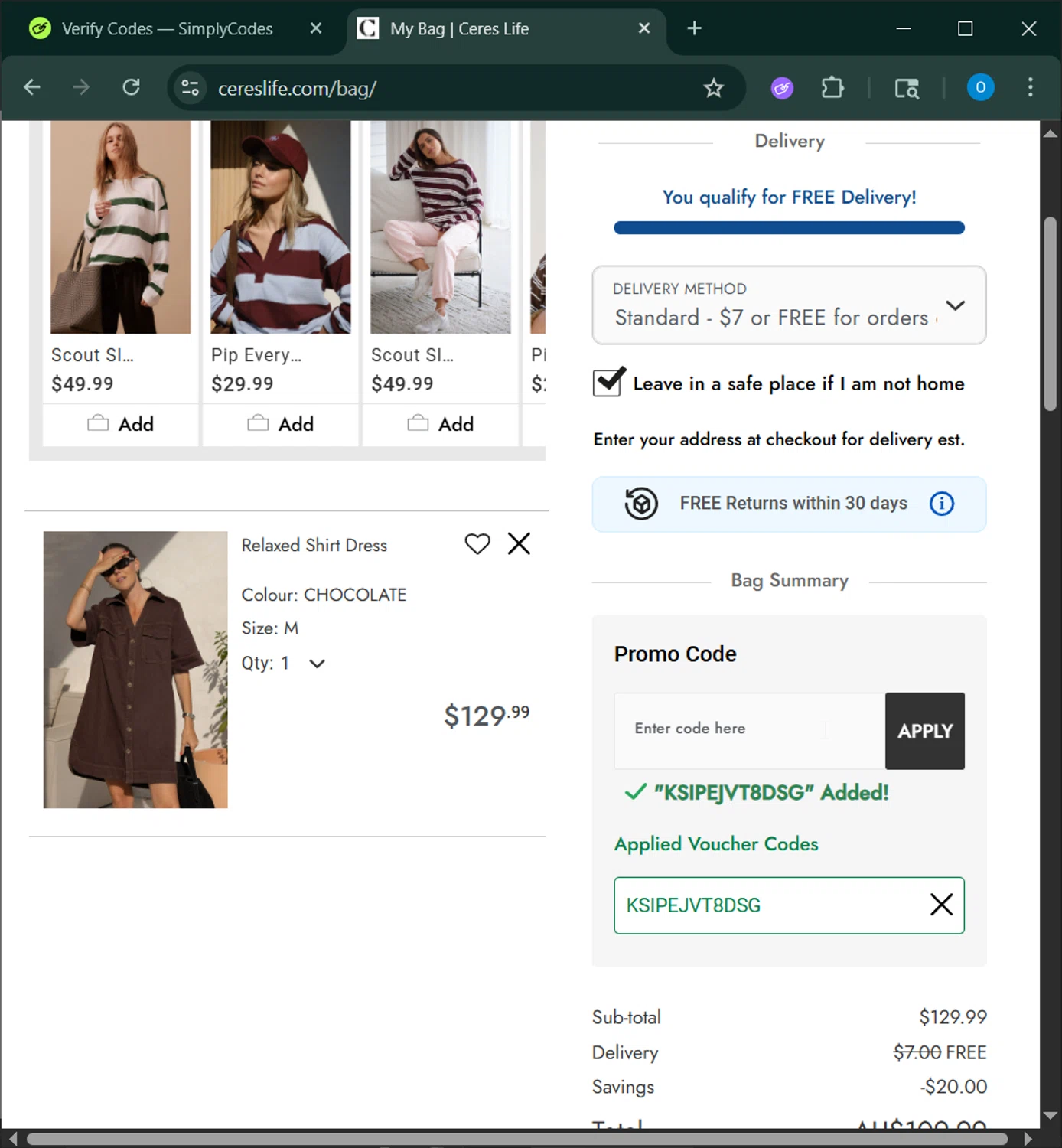
Task: Open the SimplyCodes extension icon
Action: tap(782, 88)
